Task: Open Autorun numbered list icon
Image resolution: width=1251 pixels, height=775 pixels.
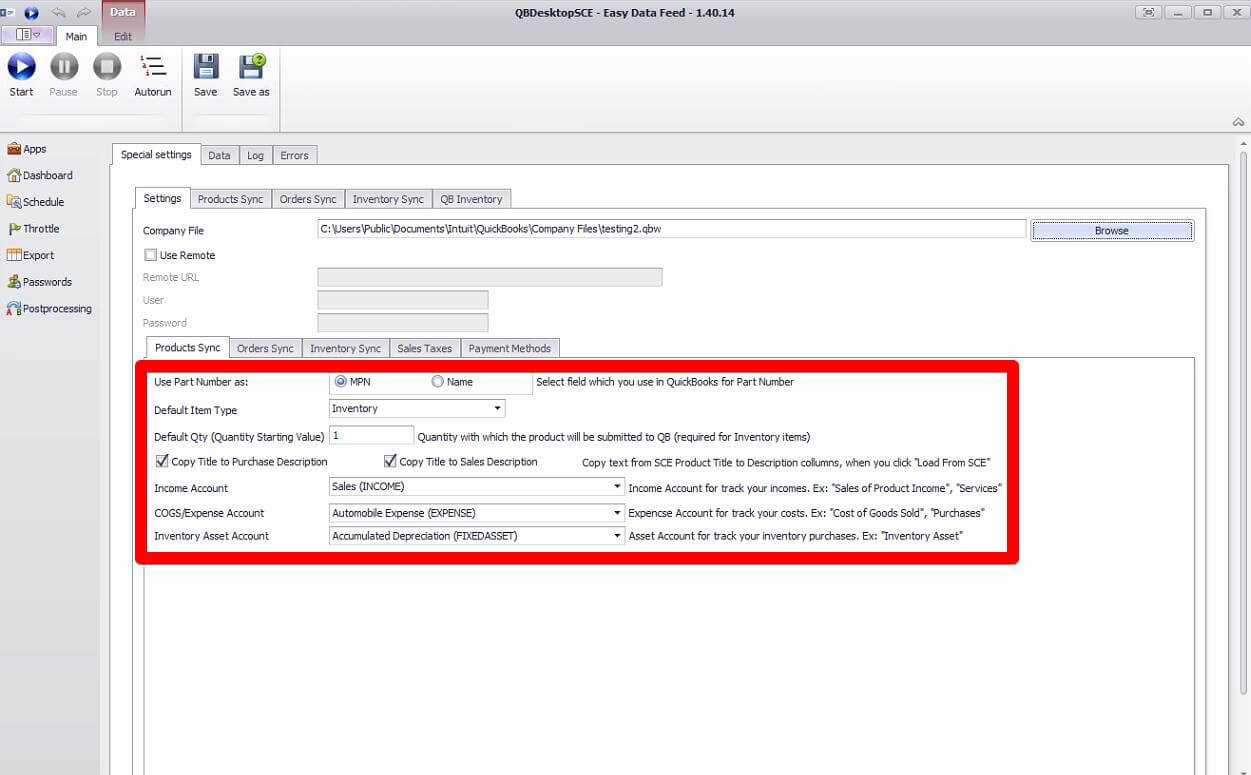Action: coord(153,67)
